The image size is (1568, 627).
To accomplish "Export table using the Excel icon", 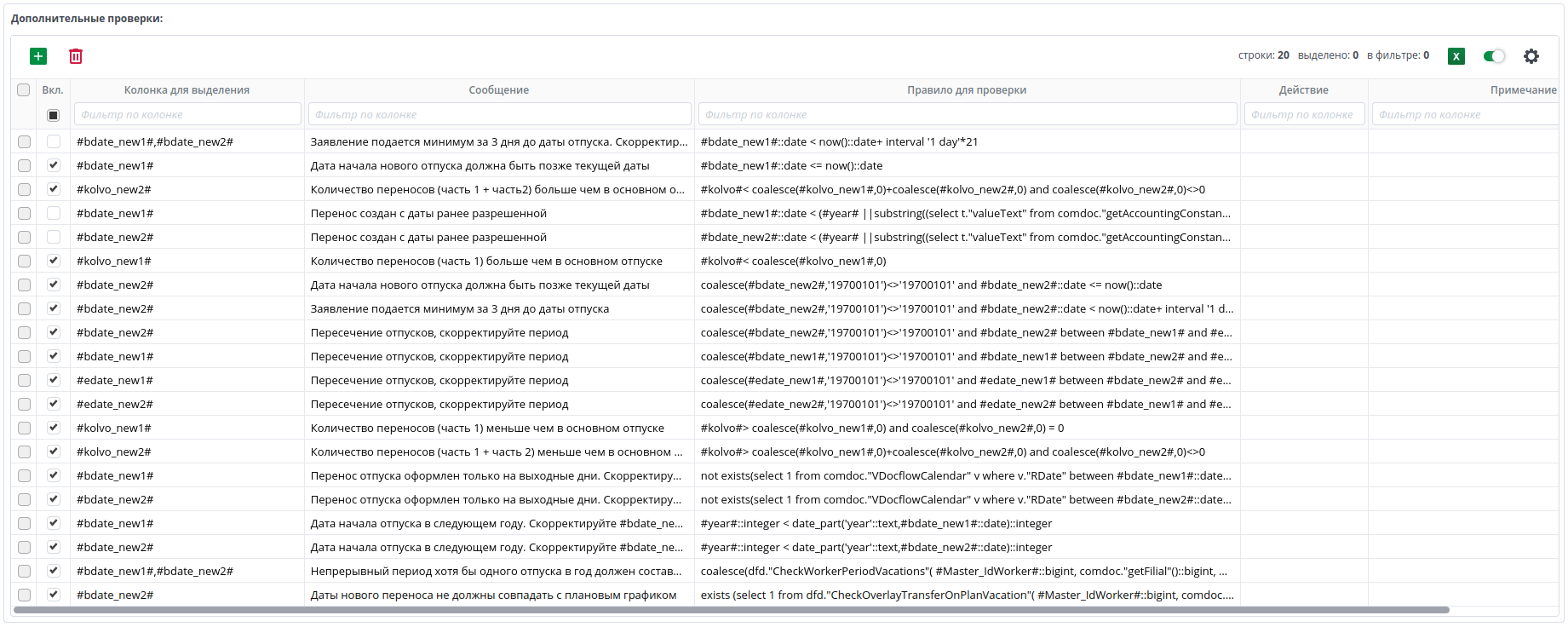I will click(x=1456, y=56).
